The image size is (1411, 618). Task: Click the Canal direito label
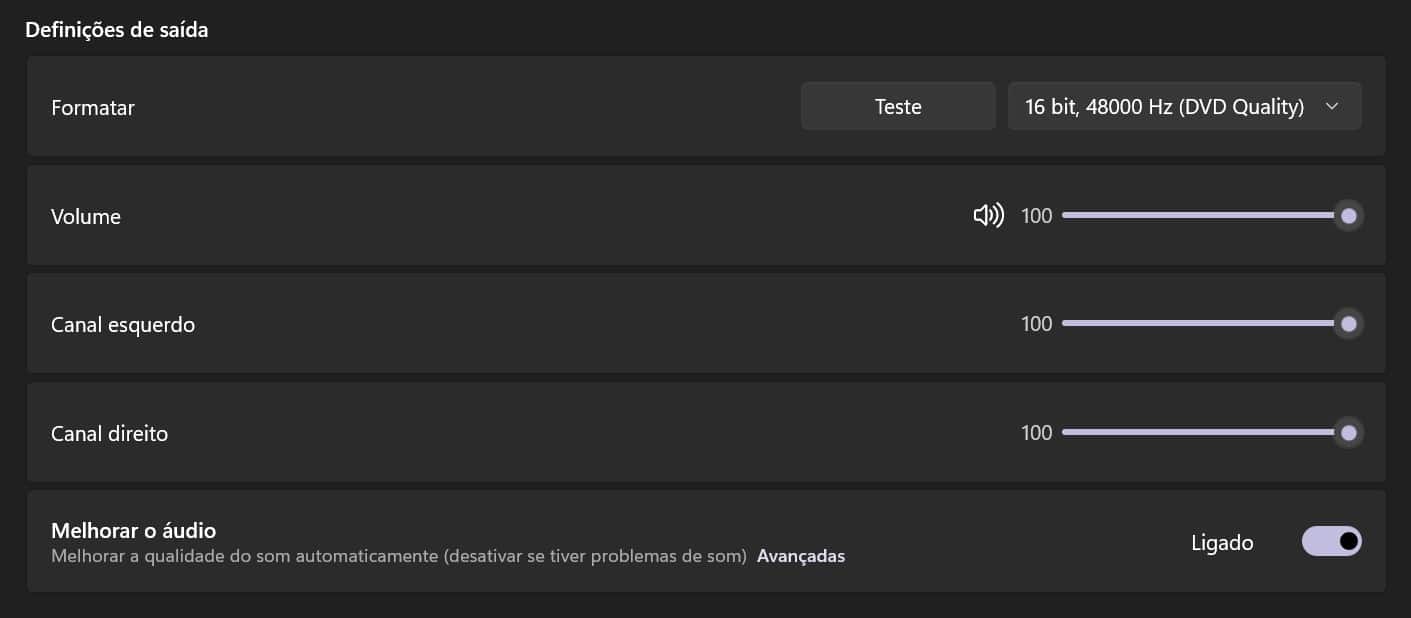pos(110,434)
